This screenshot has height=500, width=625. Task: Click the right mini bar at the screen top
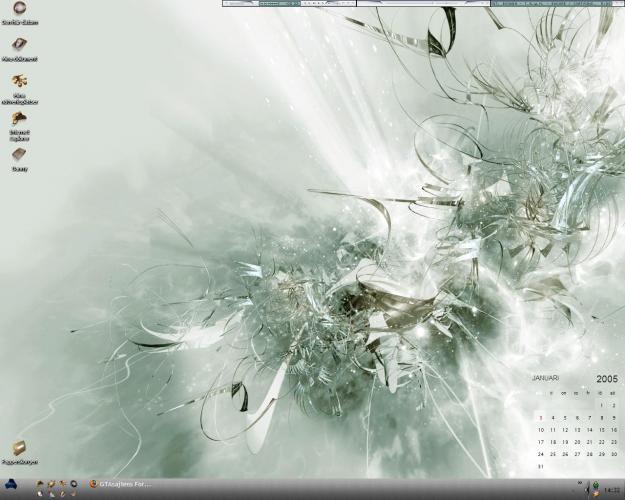coord(487,4)
